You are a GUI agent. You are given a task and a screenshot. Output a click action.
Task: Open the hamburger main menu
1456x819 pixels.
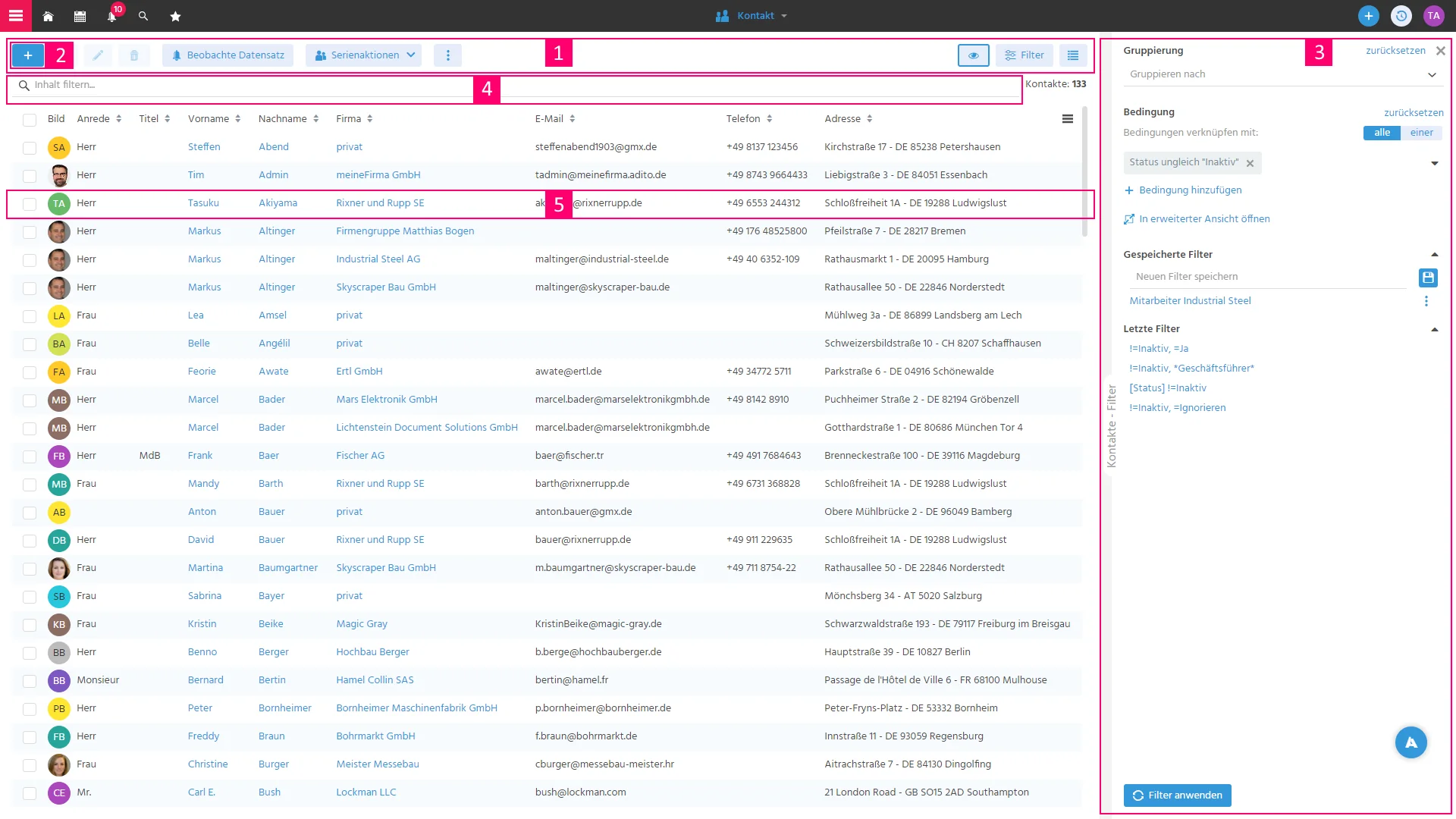15,15
